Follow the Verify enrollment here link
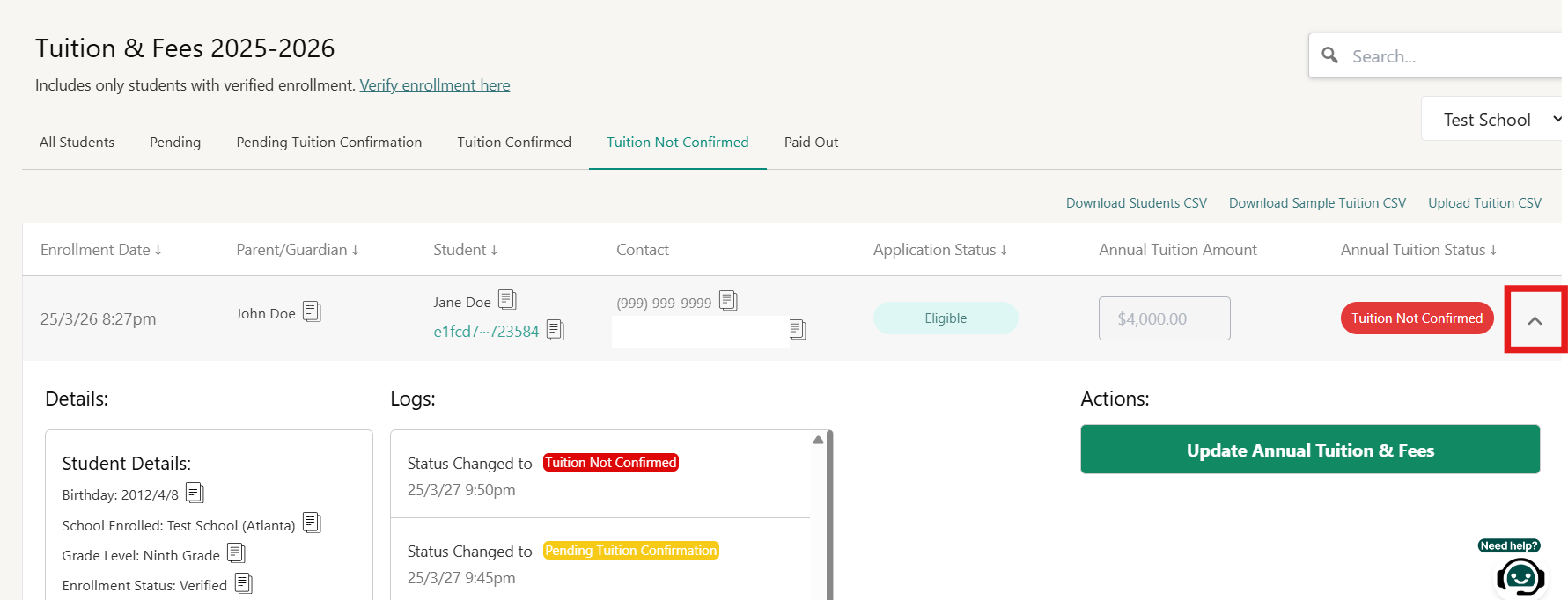 coord(434,85)
